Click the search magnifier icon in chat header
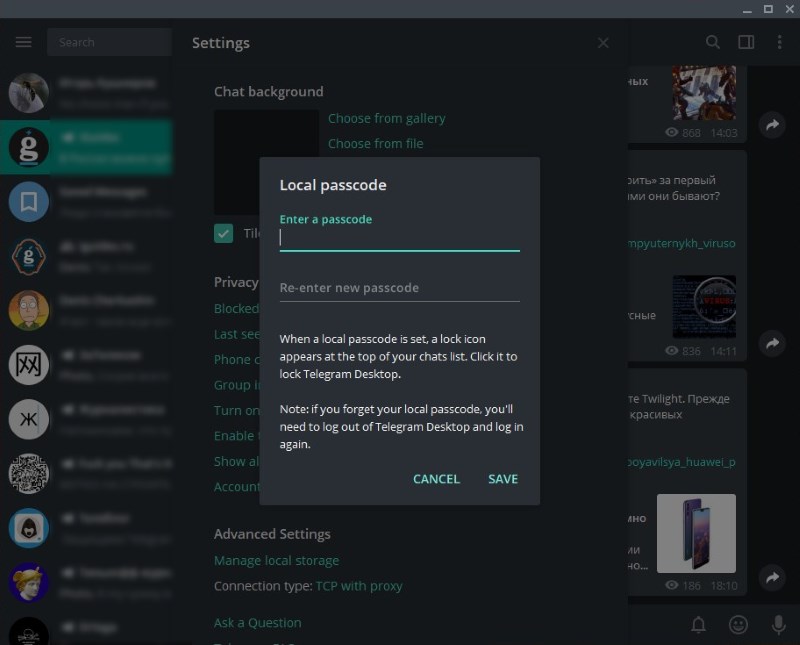This screenshot has height=645, width=800. pos(713,42)
